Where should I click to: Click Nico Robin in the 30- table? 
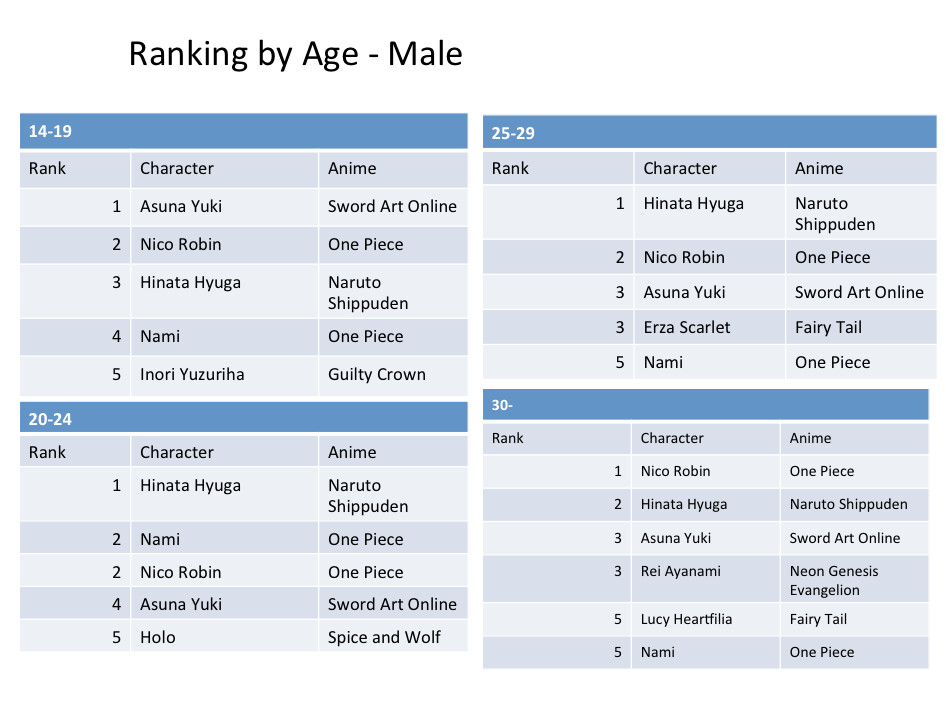[x=676, y=471]
